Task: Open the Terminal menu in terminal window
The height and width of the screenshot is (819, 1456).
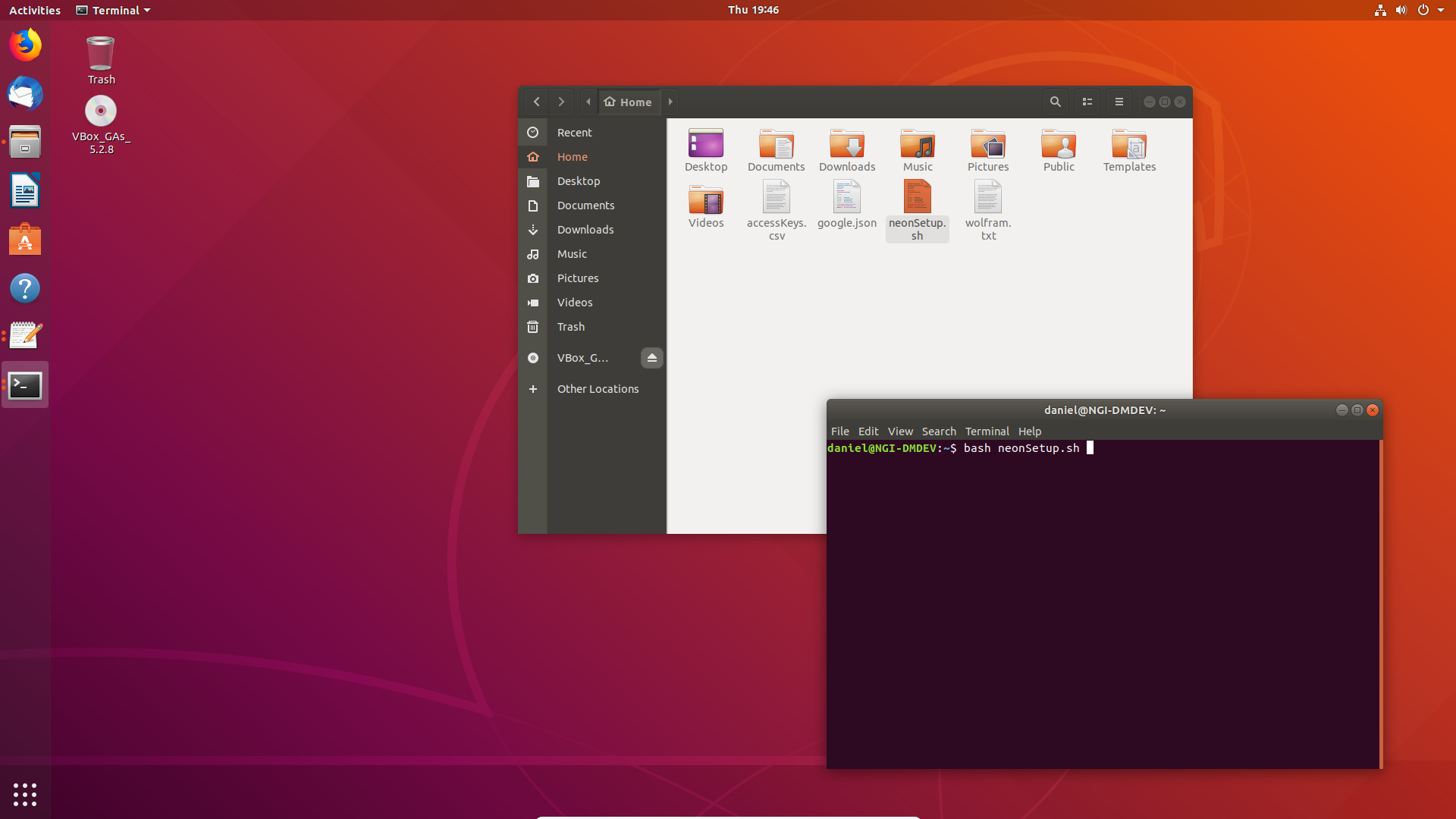Action: [x=986, y=431]
